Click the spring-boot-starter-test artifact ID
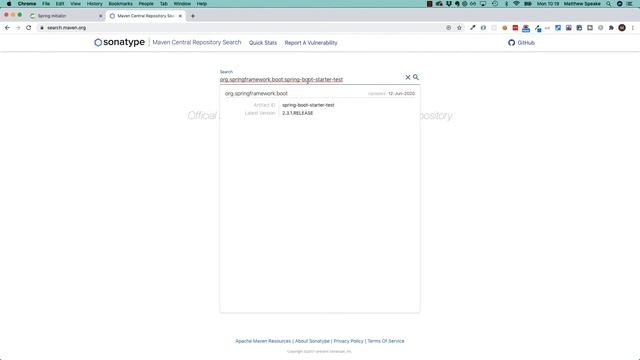The width and height of the screenshot is (640, 360). 308,105
